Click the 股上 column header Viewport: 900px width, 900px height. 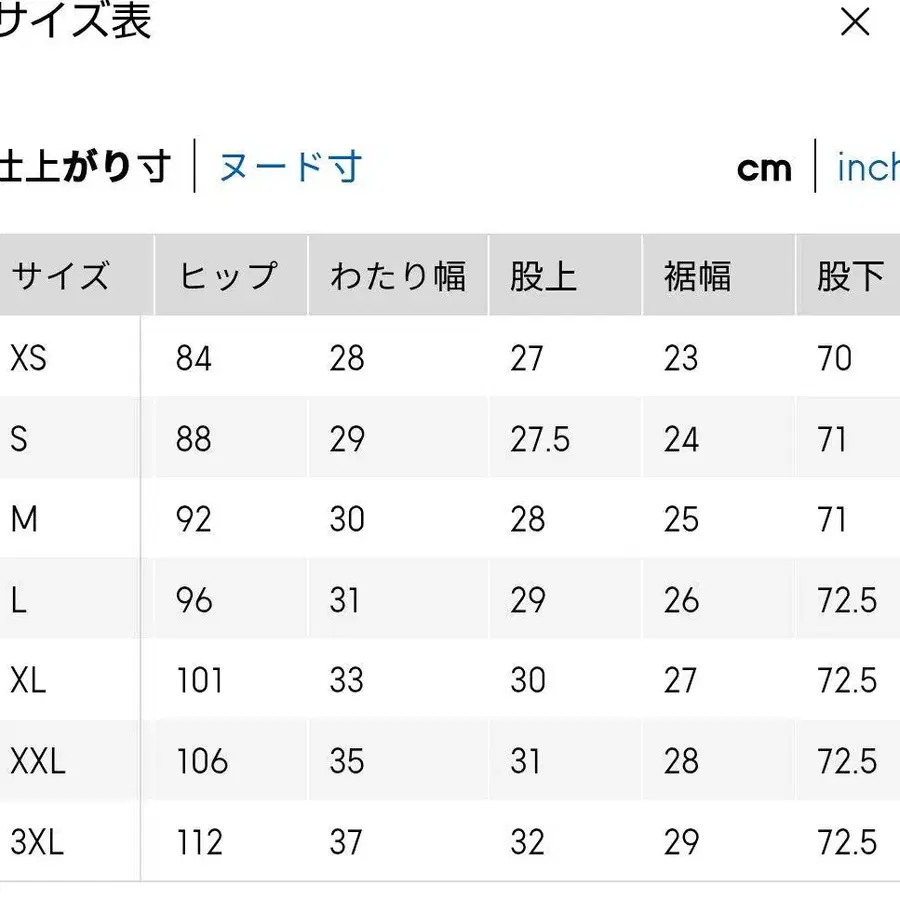[543, 276]
